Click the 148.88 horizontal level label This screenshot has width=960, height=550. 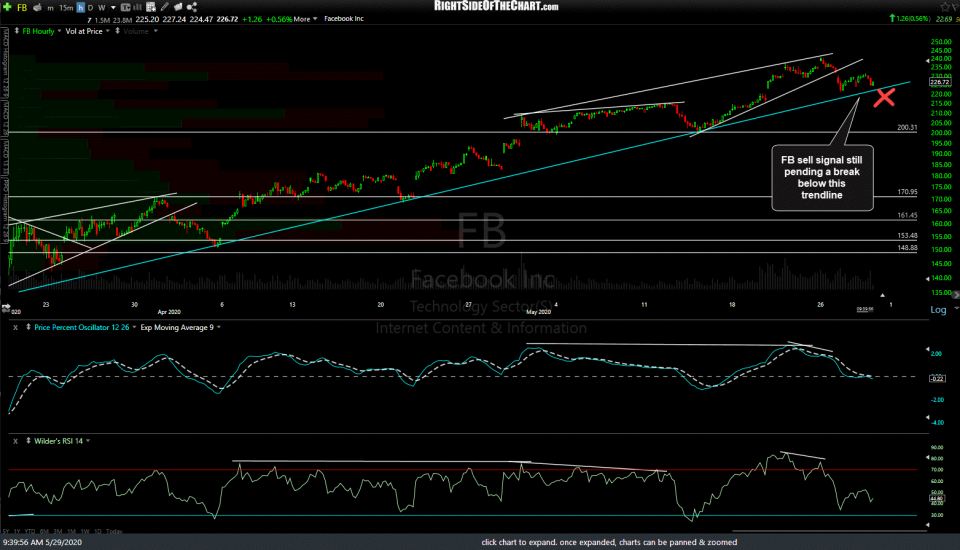[907, 247]
